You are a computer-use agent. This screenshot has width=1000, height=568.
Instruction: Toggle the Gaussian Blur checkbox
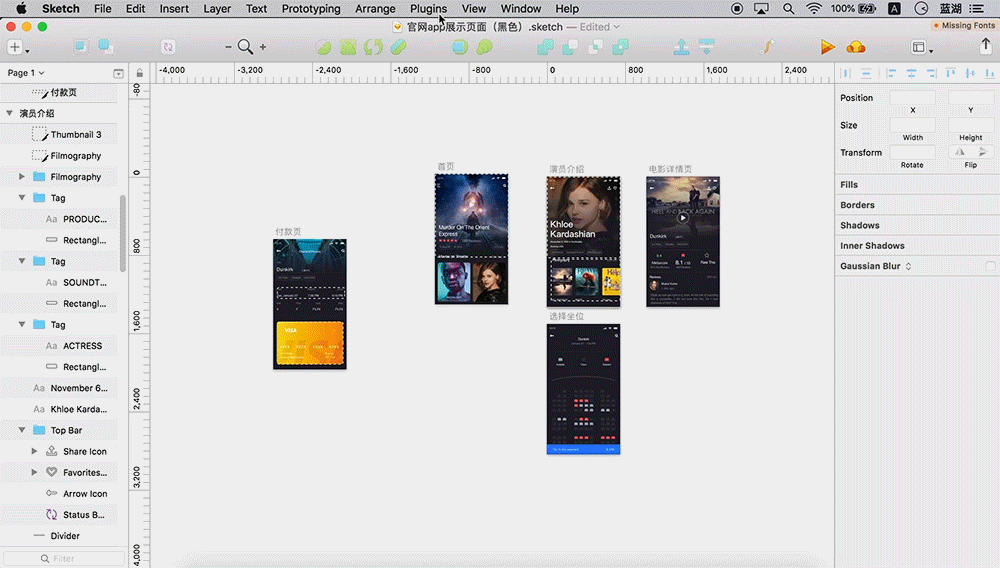[x=990, y=266]
